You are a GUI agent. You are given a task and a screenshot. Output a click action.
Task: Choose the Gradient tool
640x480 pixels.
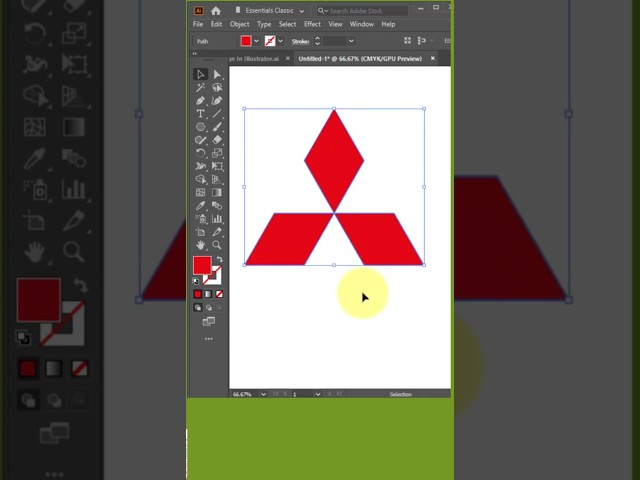point(217,192)
